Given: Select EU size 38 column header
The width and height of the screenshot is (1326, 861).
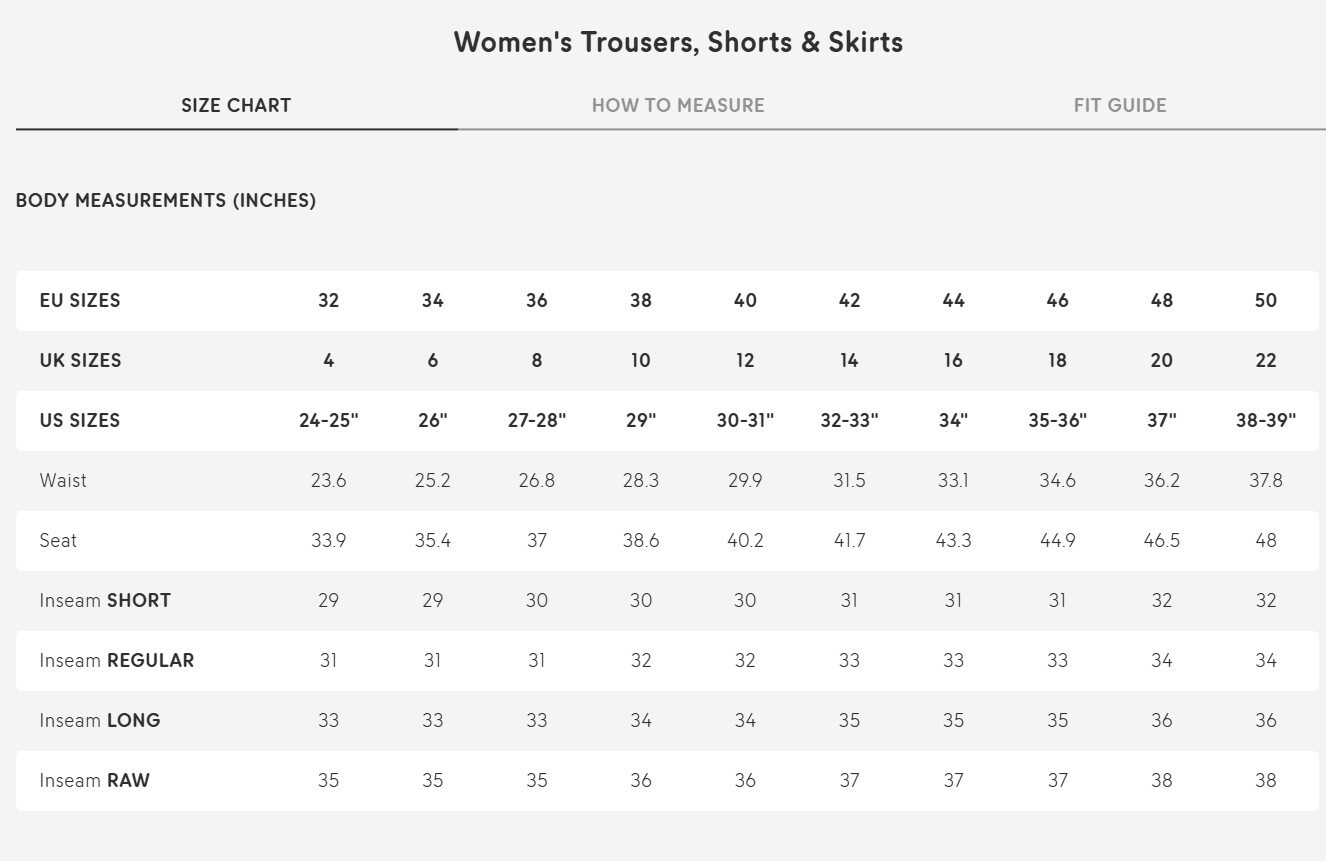Looking at the screenshot, I should (641, 301).
